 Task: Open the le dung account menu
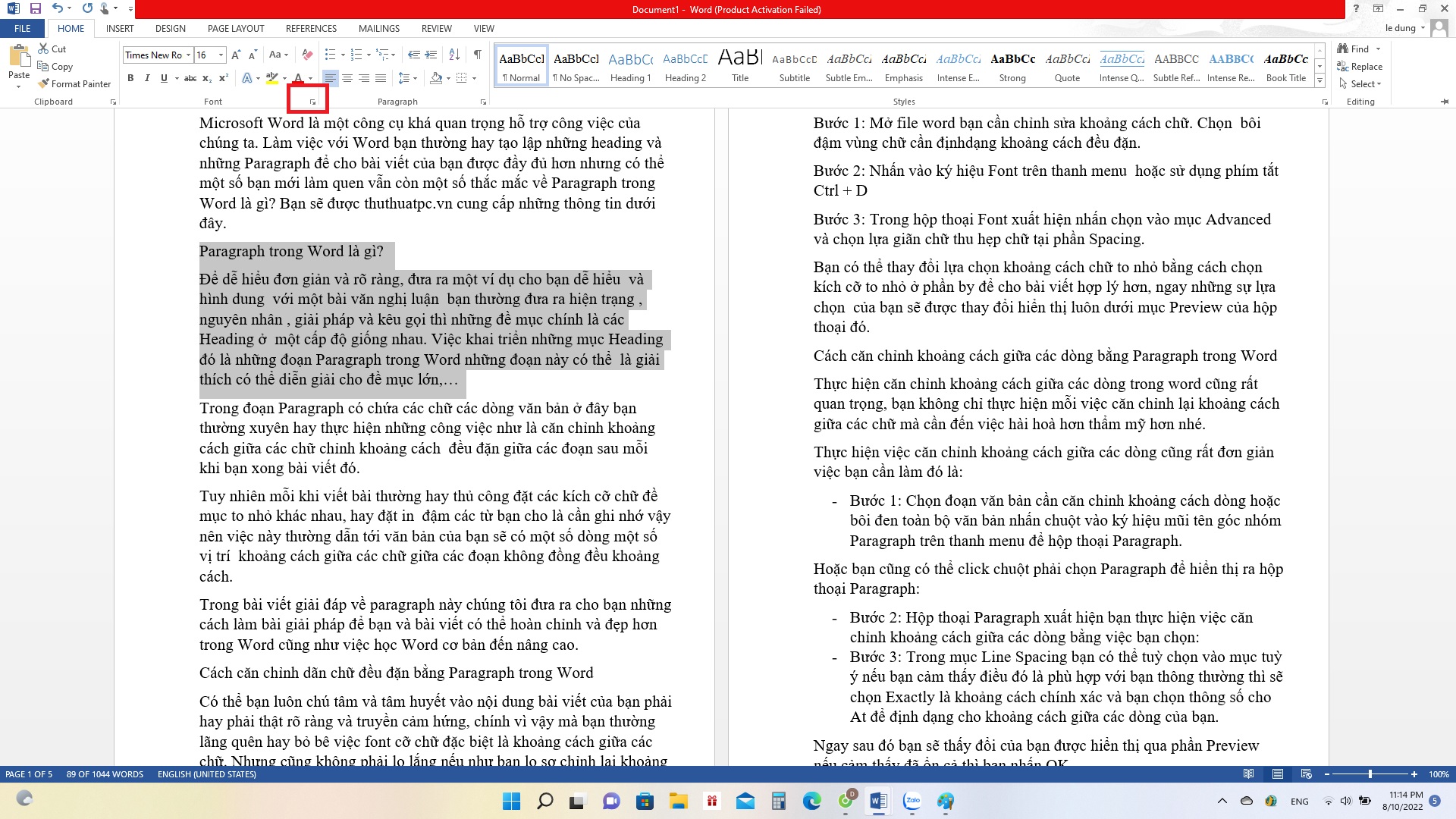[x=1404, y=28]
